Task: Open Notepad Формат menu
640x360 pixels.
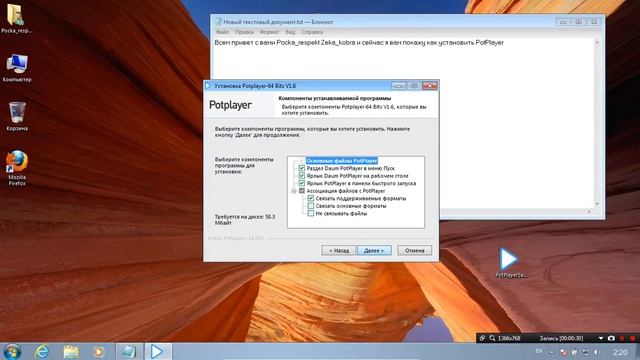Action: [269, 32]
